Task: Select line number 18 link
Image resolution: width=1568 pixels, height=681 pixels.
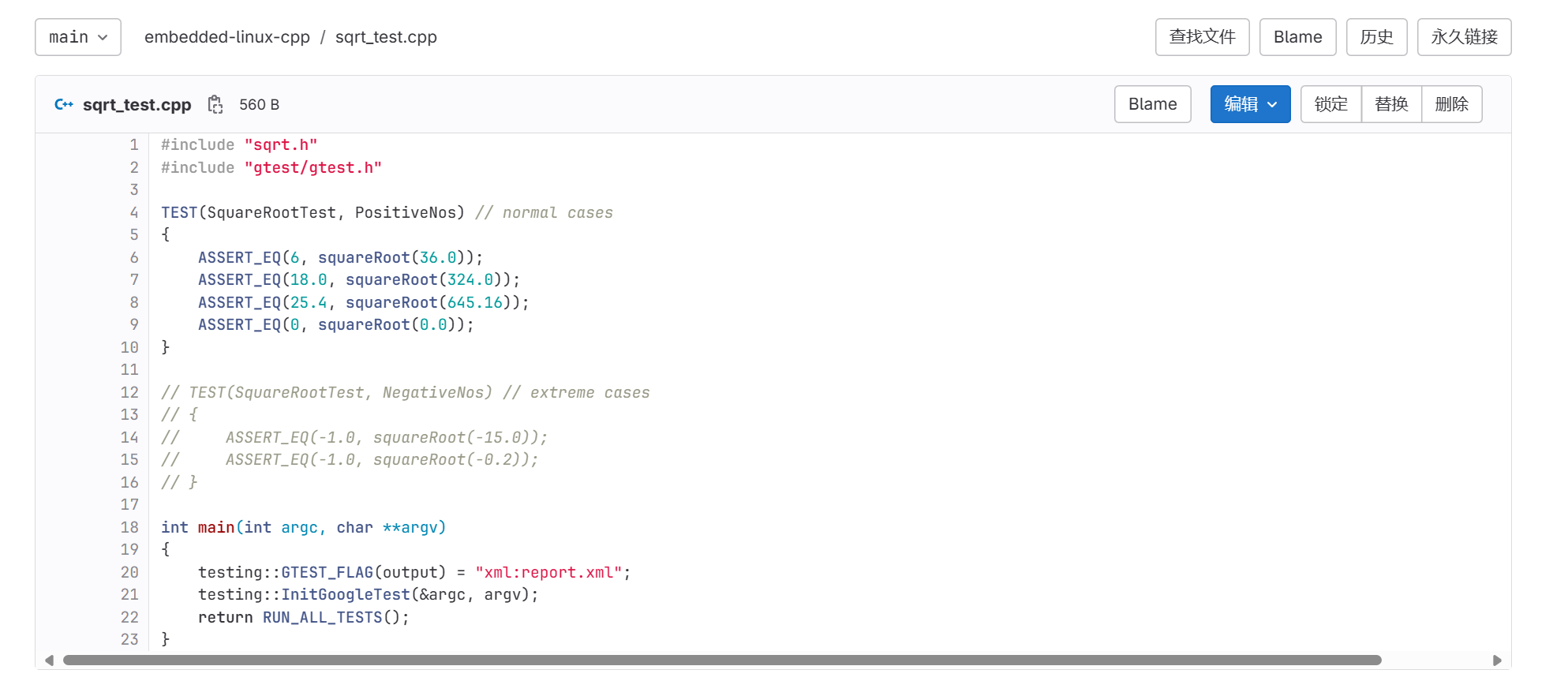Action: tap(129, 527)
